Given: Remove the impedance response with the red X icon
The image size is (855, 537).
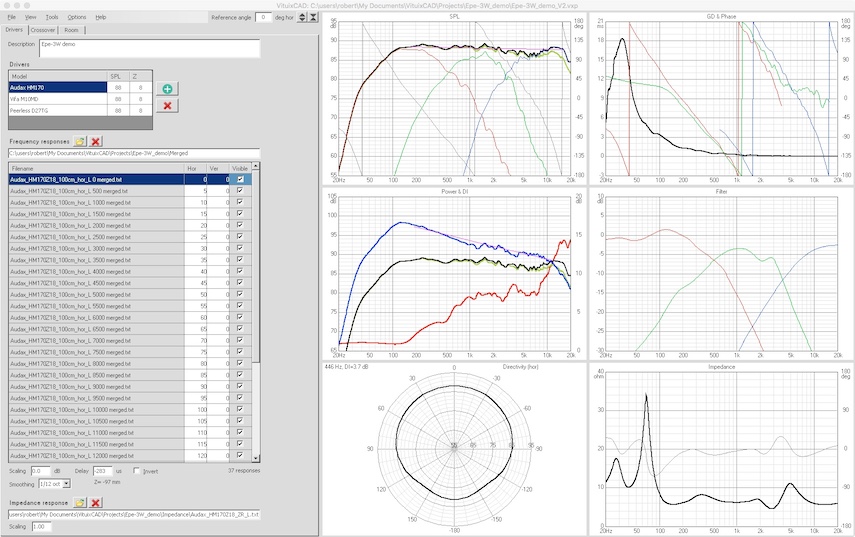Looking at the screenshot, I should pyautogui.click(x=95, y=503).
